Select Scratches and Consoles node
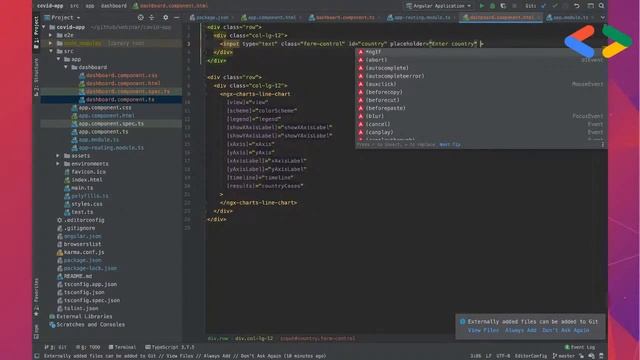Image resolution: width=640 pixels, height=360 pixels. click(x=91, y=325)
